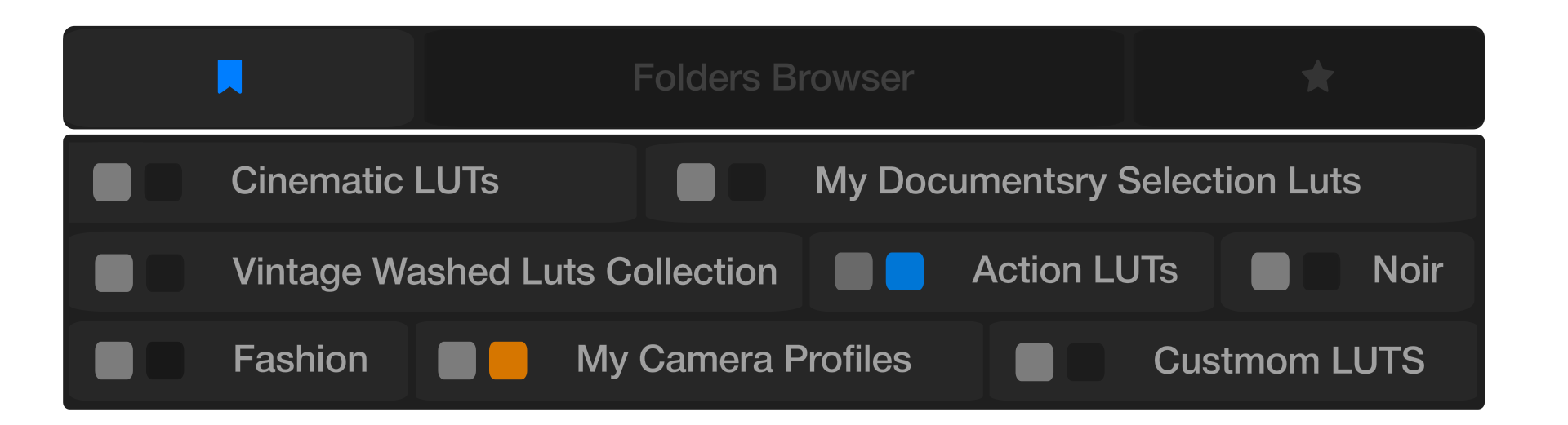Screen dimensions: 1568x425
Task: Click the dark color swatch beside Fashion
Action: tap(165, 361)
